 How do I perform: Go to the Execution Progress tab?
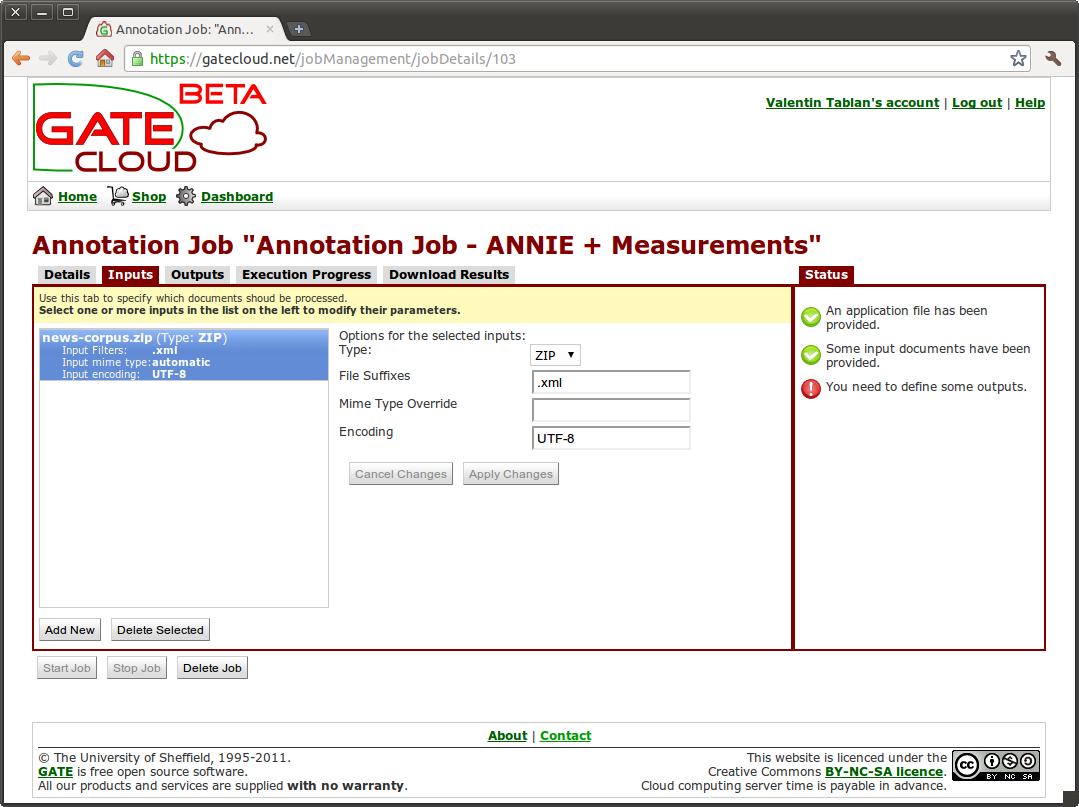[x=306, y=275]
